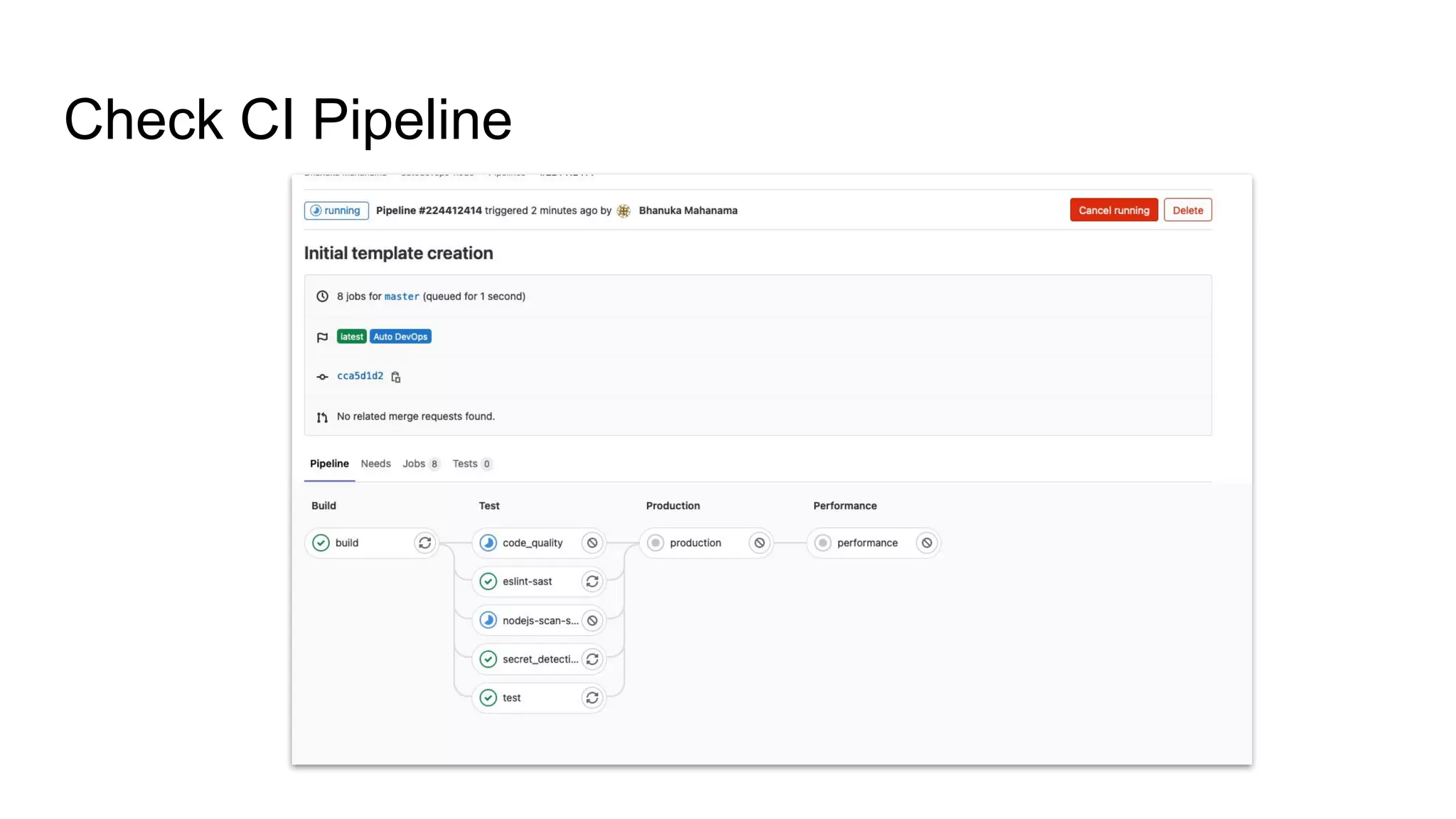
Task: Click the running status badge
Action: click(x=336, y=210)
